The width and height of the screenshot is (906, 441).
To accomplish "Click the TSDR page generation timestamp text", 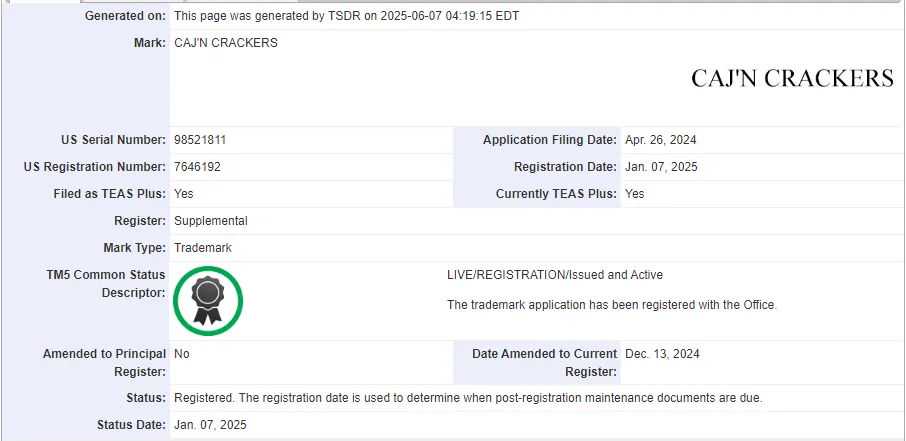I will point(347,16).
